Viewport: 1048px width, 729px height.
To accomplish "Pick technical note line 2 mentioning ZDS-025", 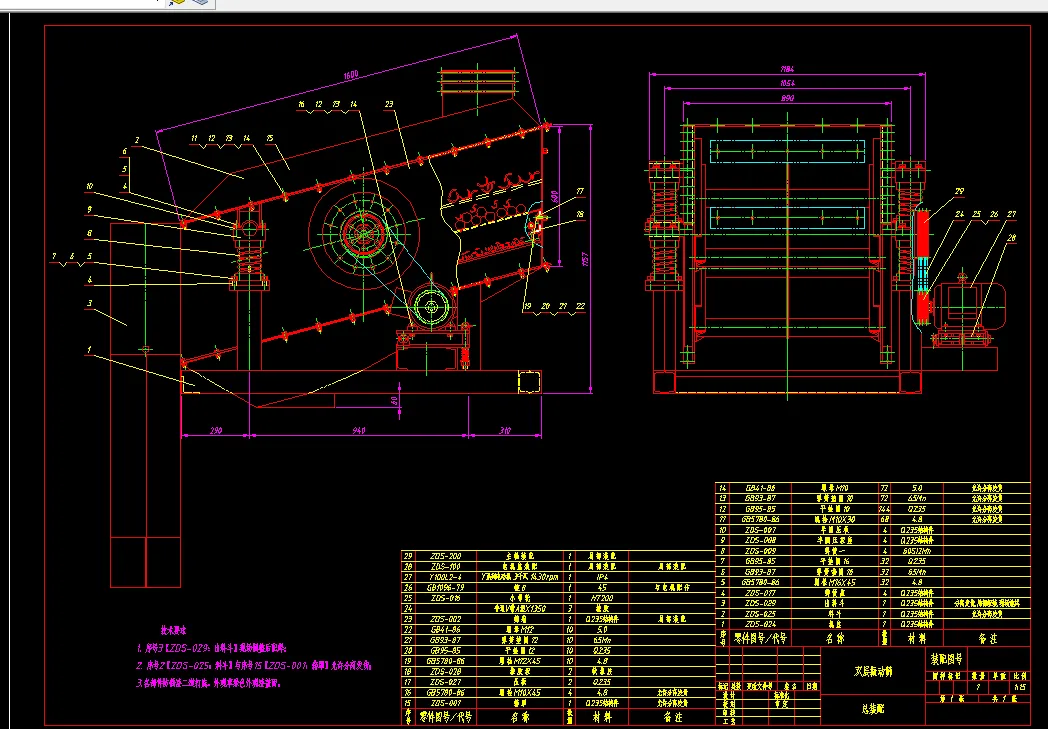I will (x=254, y=666).
